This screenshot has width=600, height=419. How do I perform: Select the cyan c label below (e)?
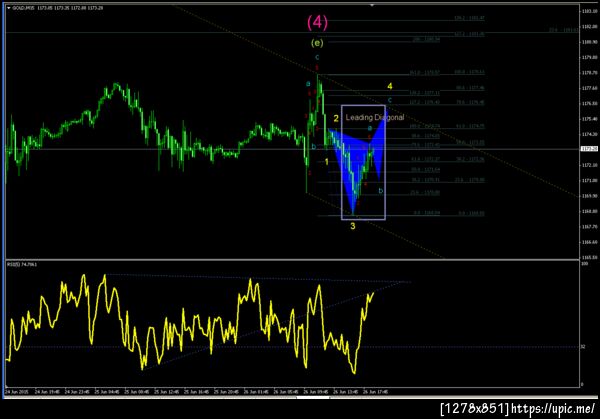317,57
